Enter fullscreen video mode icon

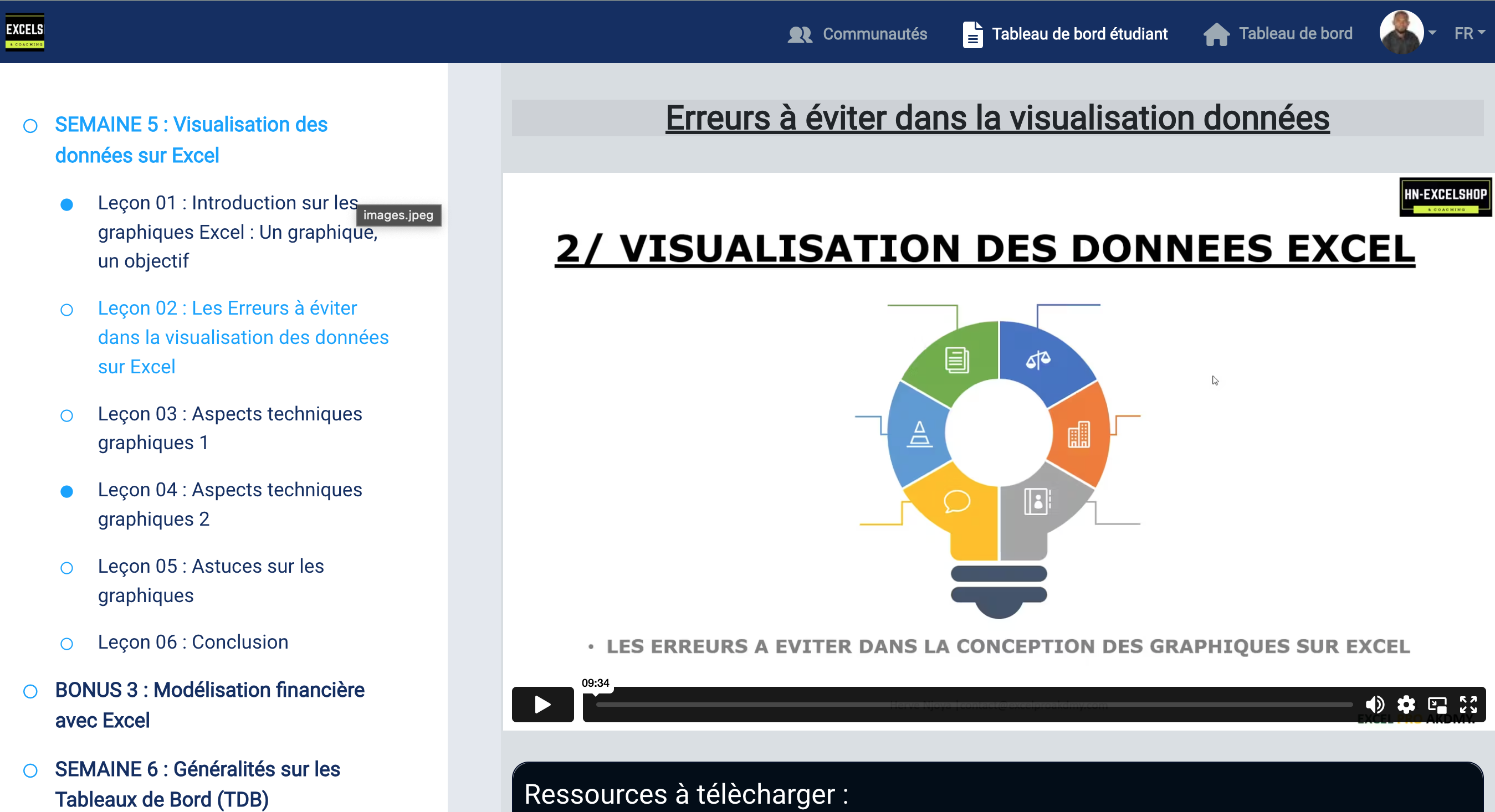click(x=1468, y=704)
